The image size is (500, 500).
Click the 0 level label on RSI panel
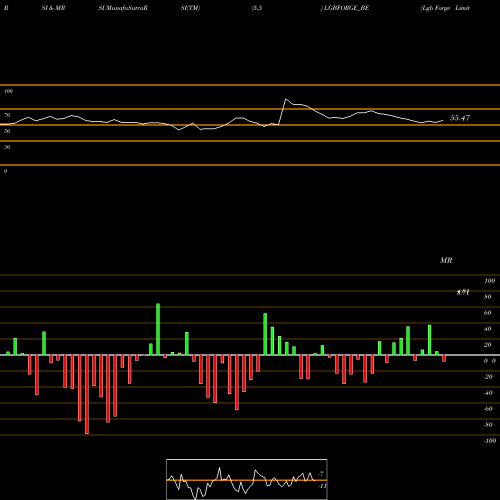[x=5, y=171]
